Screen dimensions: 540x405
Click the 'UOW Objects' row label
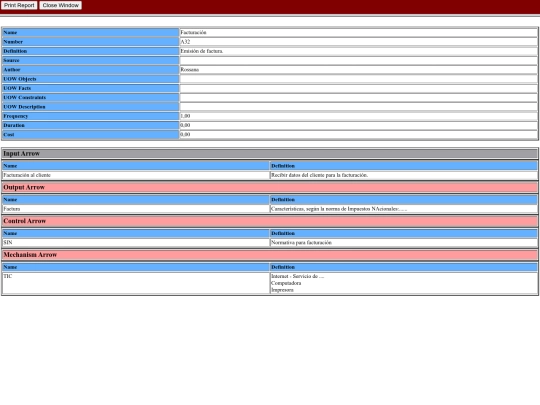point(90,79)
